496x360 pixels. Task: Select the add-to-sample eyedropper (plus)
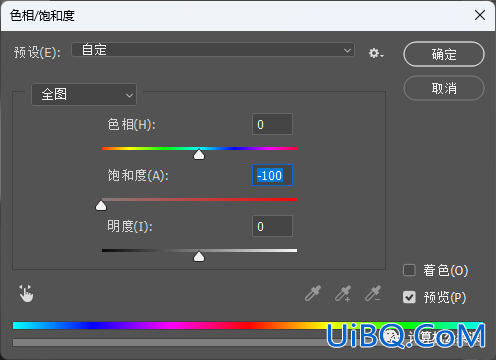pyautogui.click(x=343, y=293)
